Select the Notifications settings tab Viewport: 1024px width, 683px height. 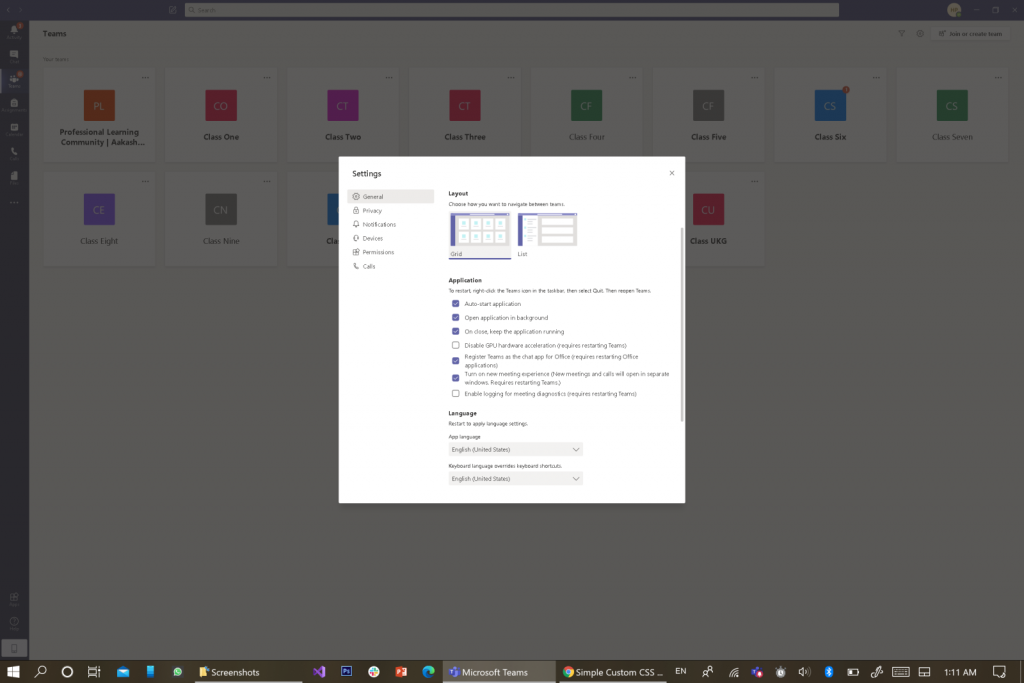coord(379,225)
